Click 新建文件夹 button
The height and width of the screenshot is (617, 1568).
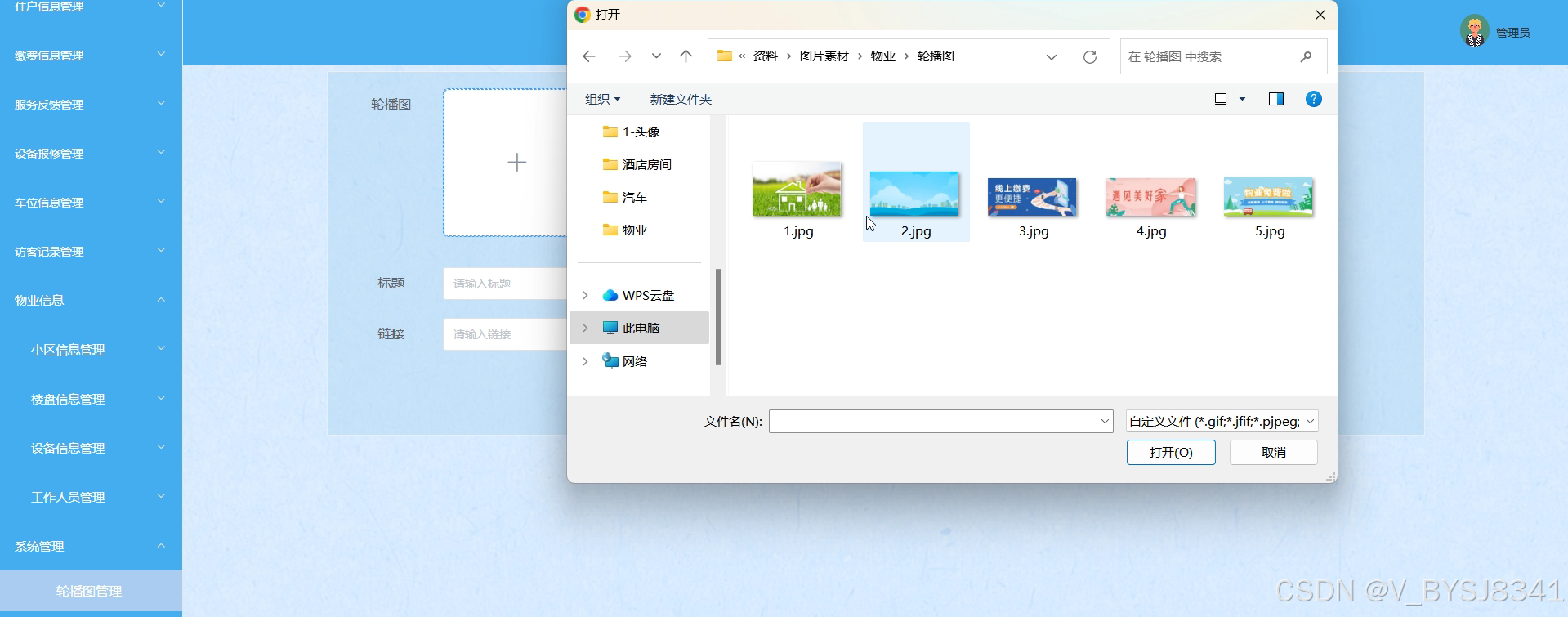pyautogui.click(x=681, y=99)
